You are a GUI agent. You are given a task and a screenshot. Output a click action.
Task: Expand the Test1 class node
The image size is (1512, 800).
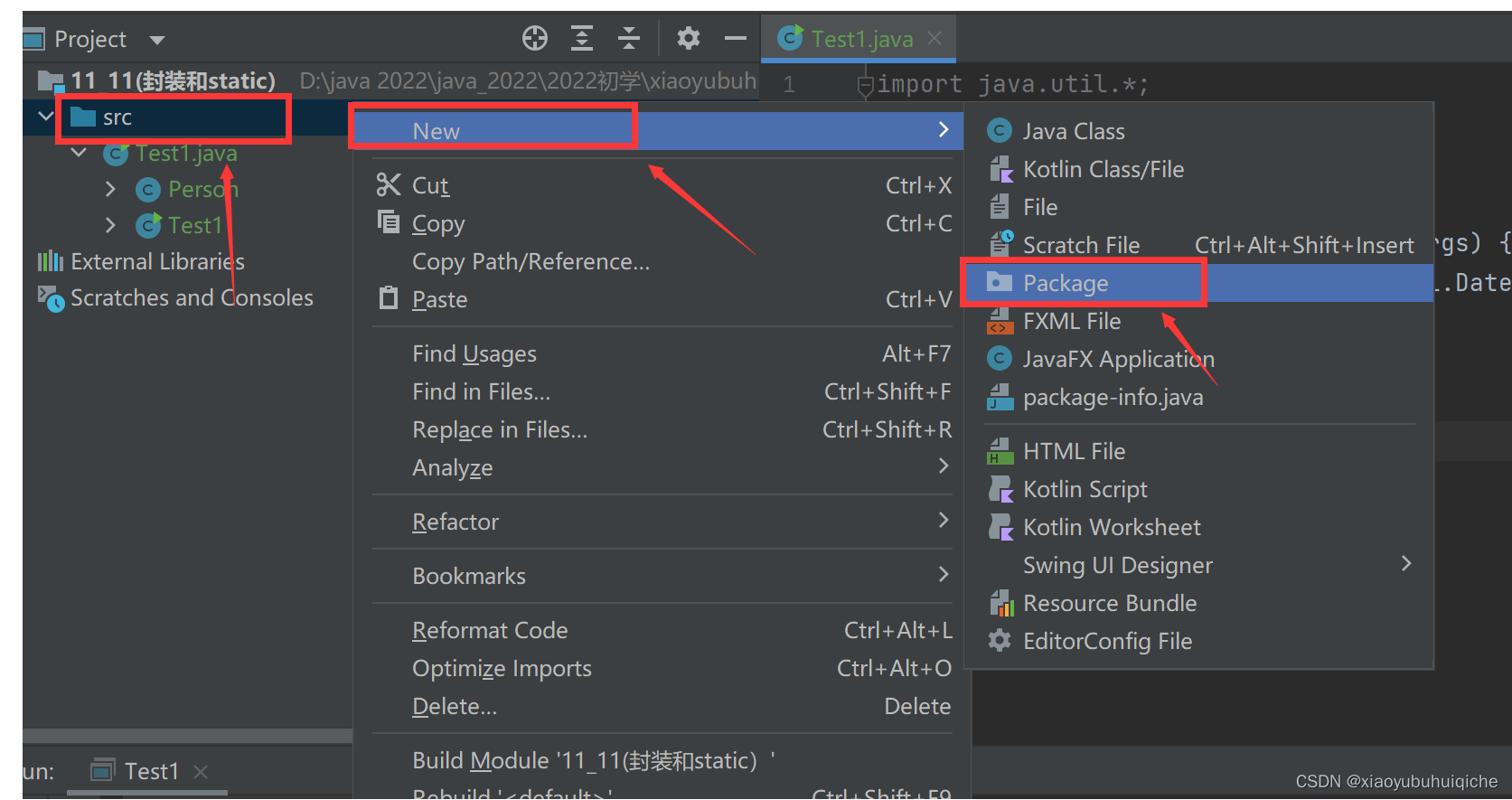[110, 225]
